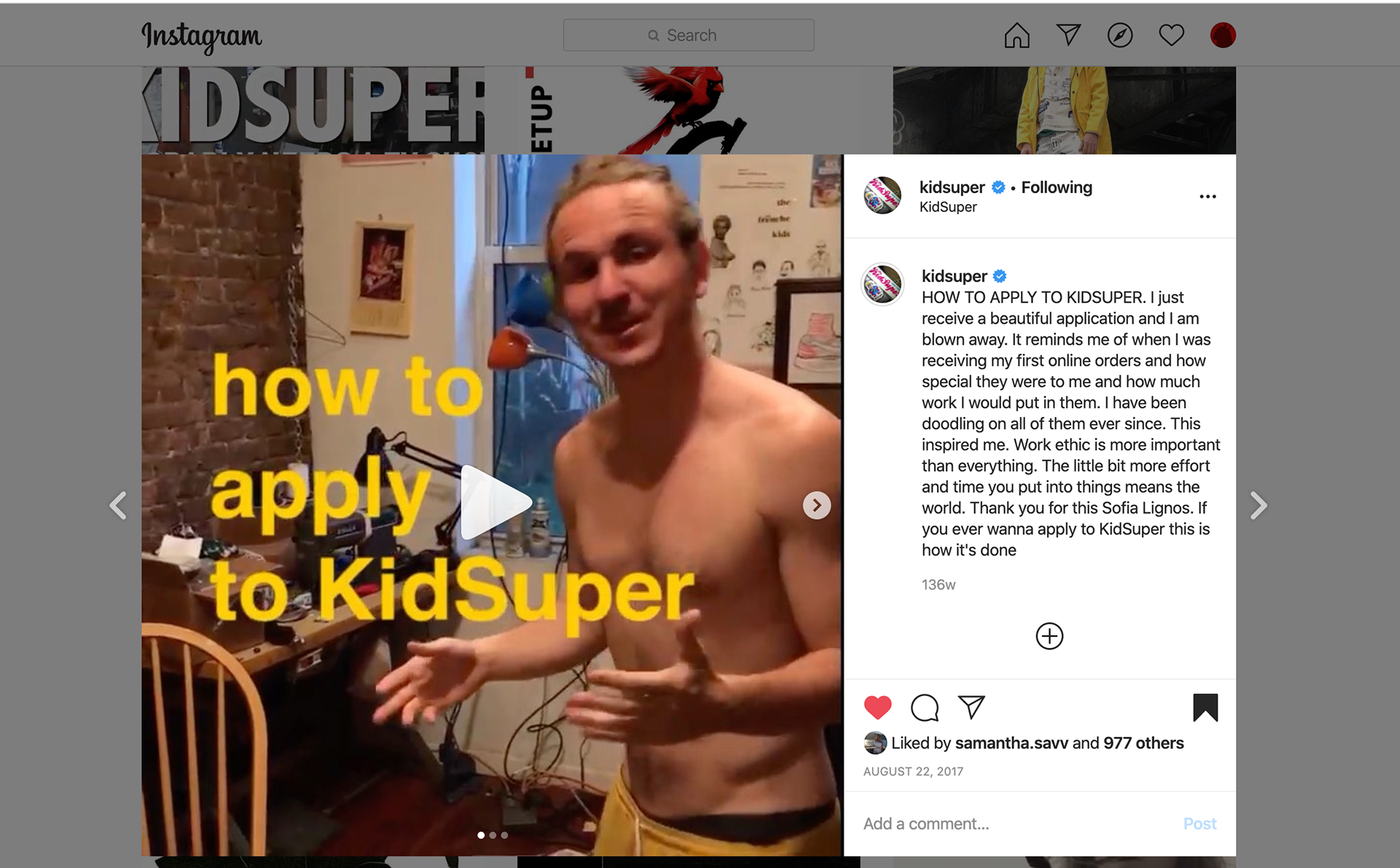Load more comments plus button
Viewport: 1400px width, 868px height.
tap(1049, 636)
